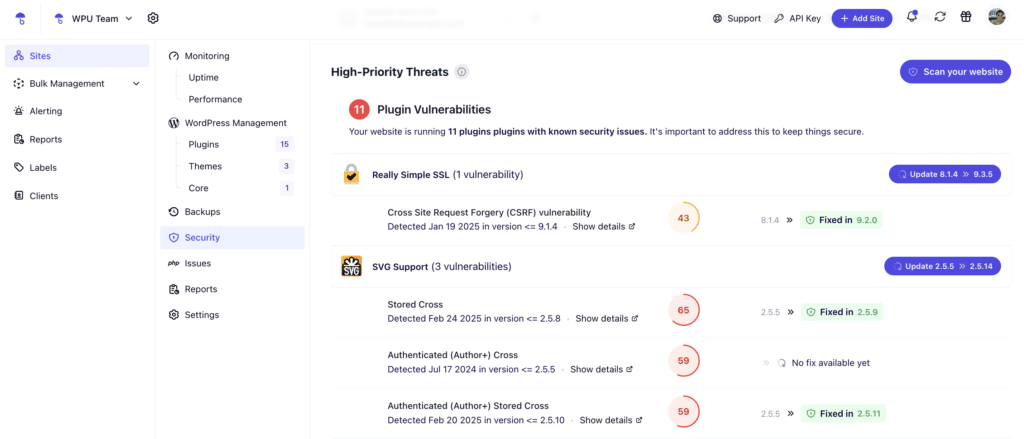The width and height of the screenshot is (1024, 439).
Task: Open Performance under Monitoring
Action: (215, 99)
